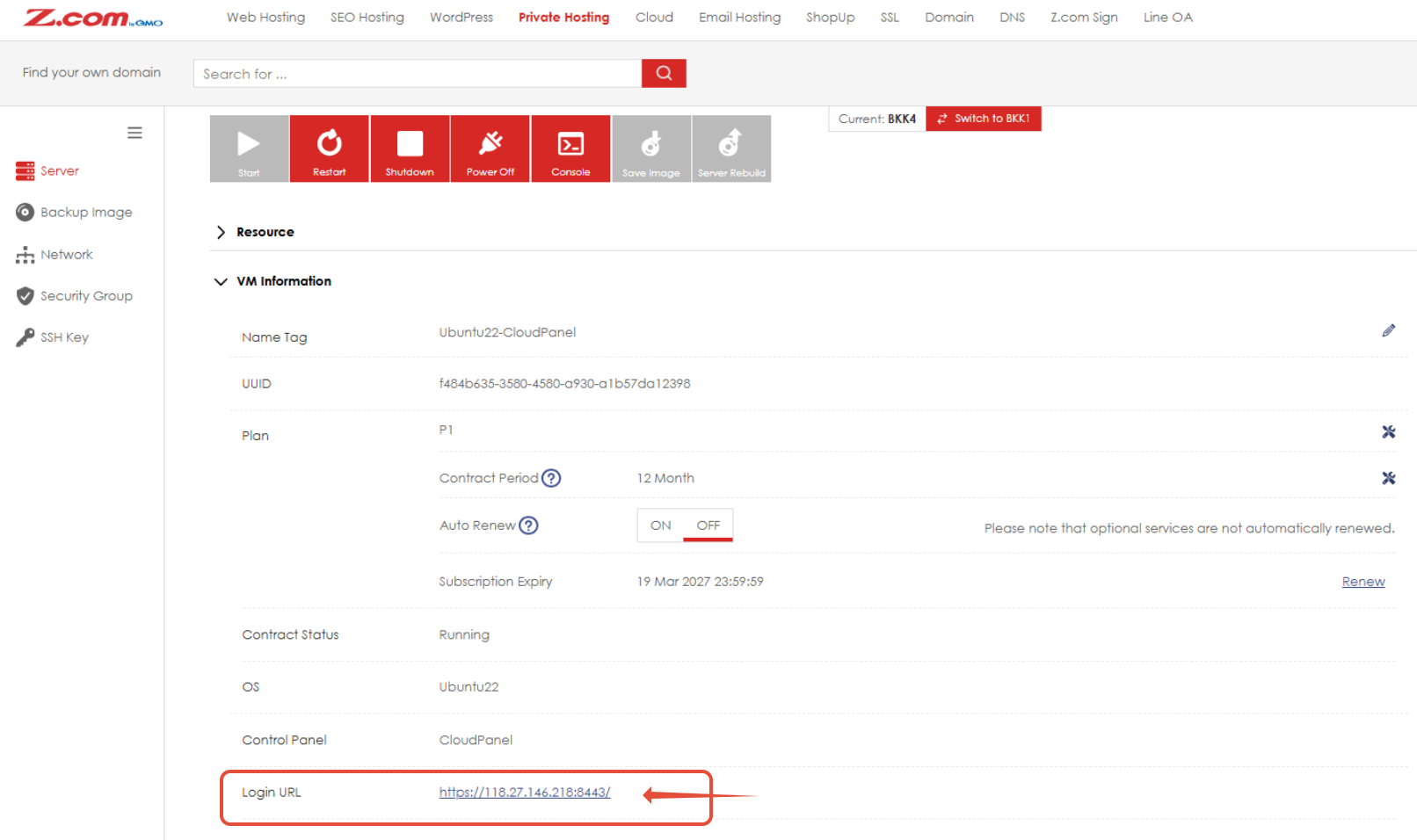Viewport: 1417px width, 840px height.
Task: Open SSL menu item
Action: [x=890, y=18]
